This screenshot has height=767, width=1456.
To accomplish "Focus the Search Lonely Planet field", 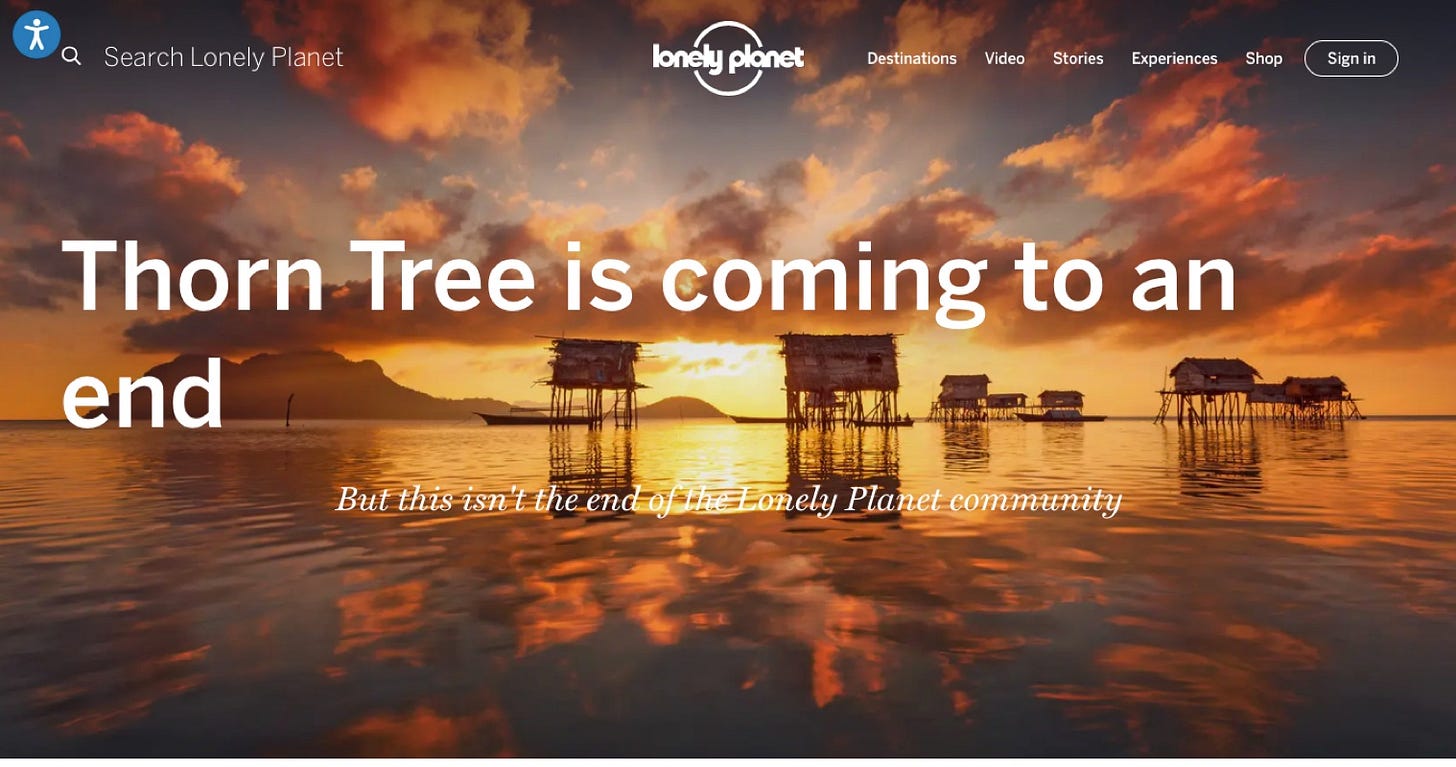I will point(223,57).
